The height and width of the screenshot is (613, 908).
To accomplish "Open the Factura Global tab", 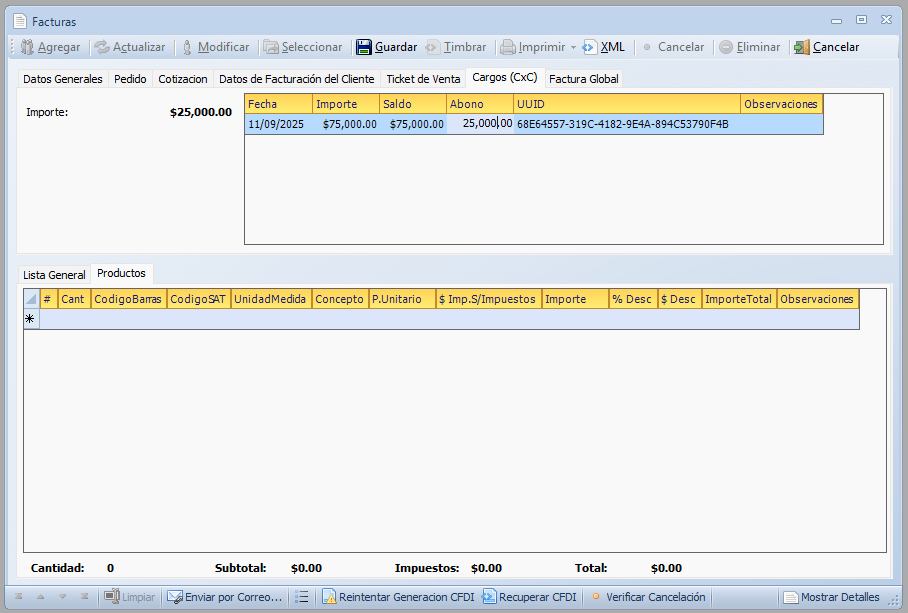I will coord(583,79).
